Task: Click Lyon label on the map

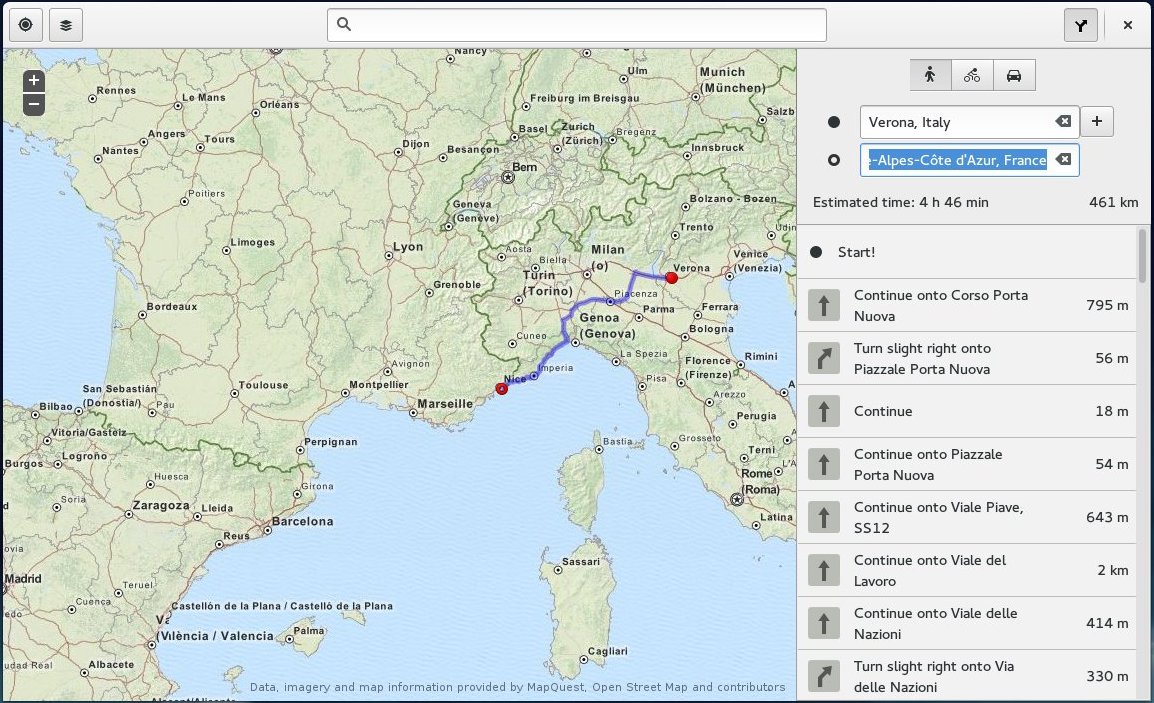Action: click(408, 247)
